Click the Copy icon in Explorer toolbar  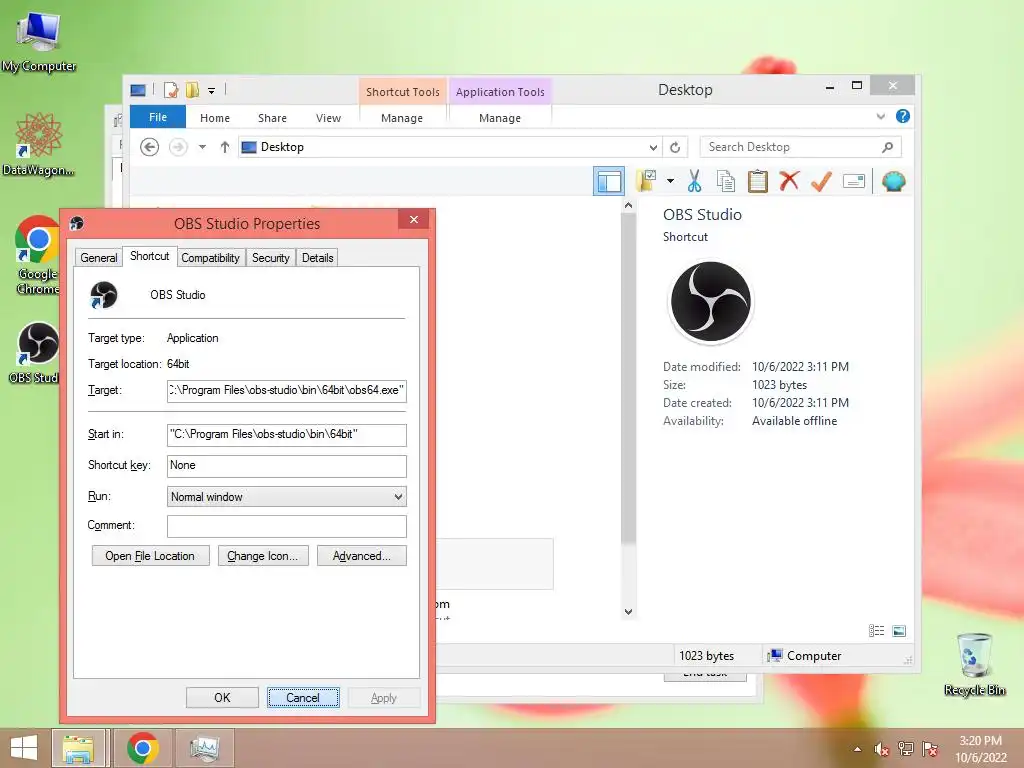click(726, 181)
